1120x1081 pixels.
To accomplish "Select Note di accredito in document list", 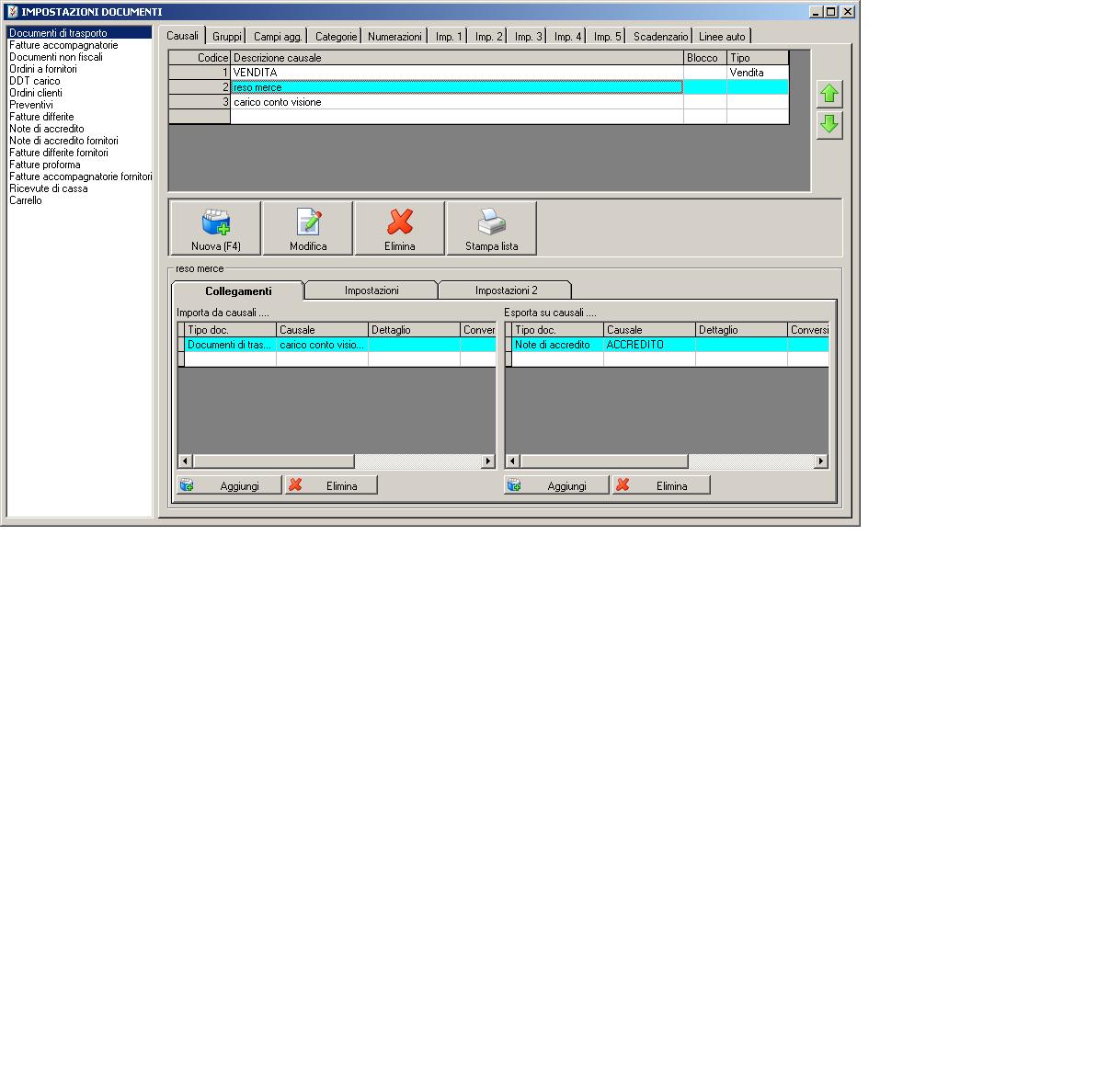I will click(x=47, y=129).
